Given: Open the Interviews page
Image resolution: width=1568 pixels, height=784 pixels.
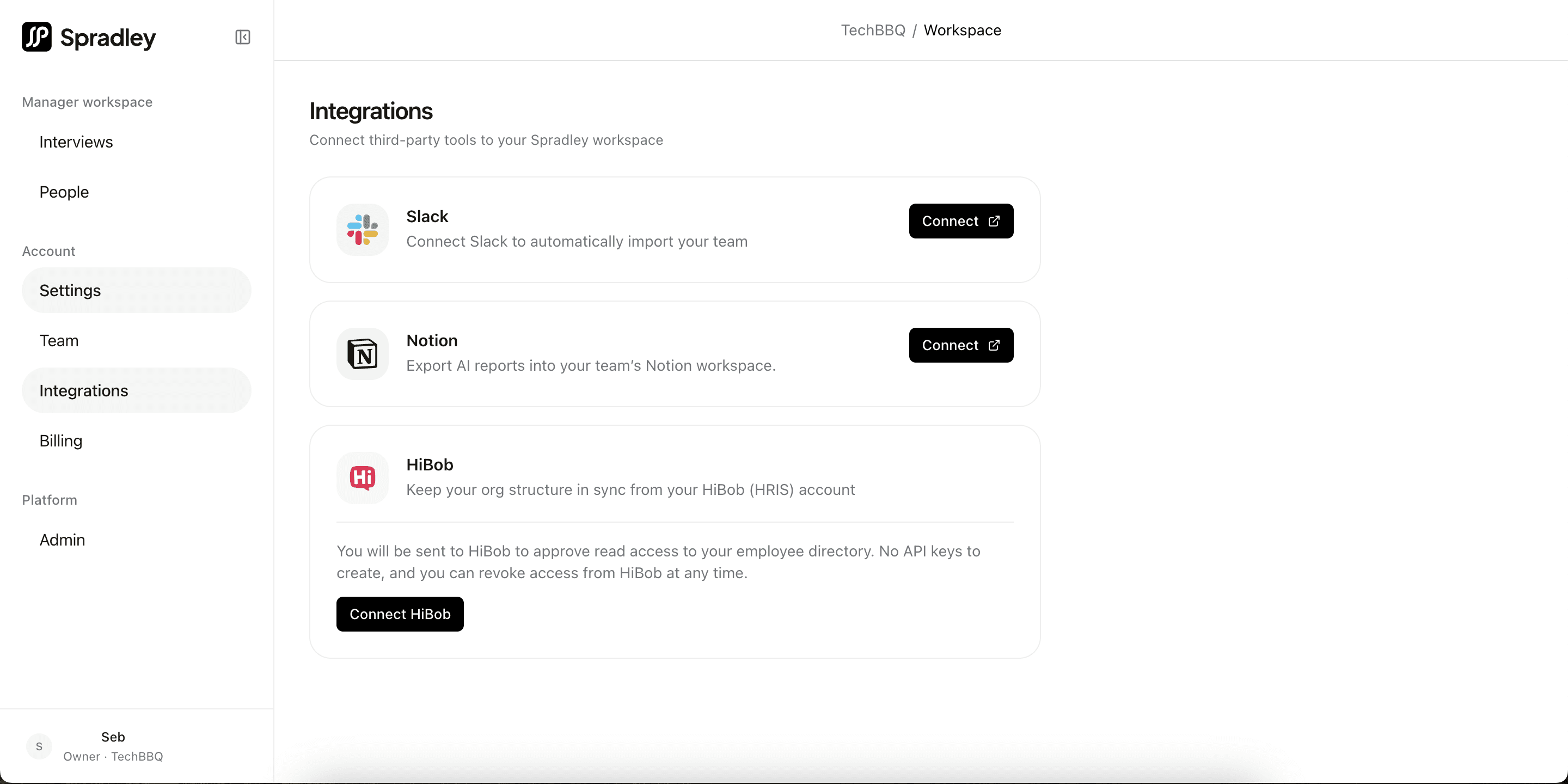Looking at the screenshot, I should (136, 142).
